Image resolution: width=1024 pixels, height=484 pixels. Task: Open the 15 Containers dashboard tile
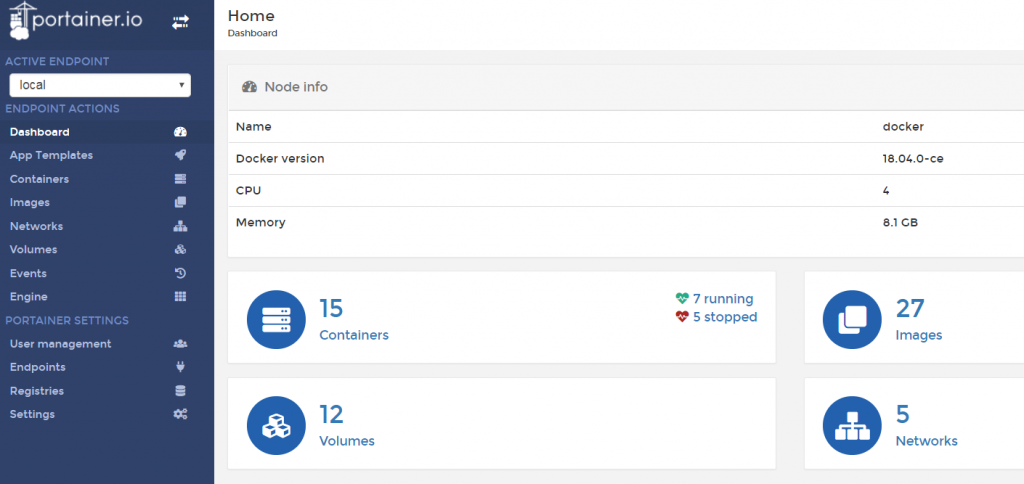point(502,317)
